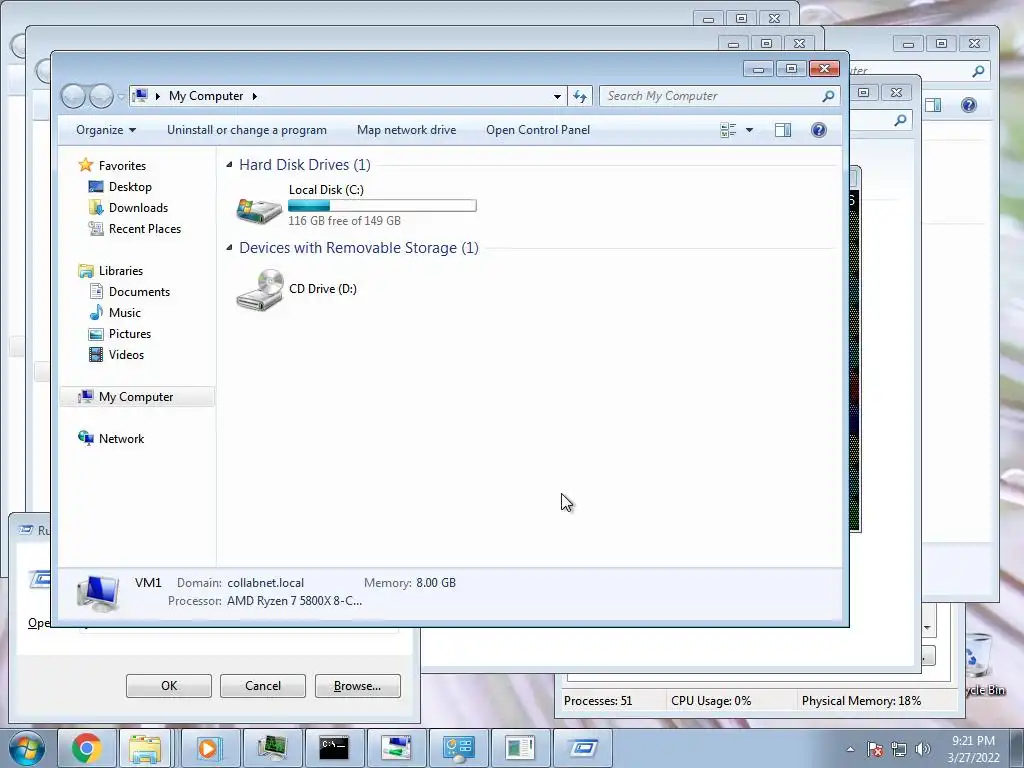Screen dimensions: 1024x768
Task: Show hidden tray icons arrow
Action: [850, 749]
